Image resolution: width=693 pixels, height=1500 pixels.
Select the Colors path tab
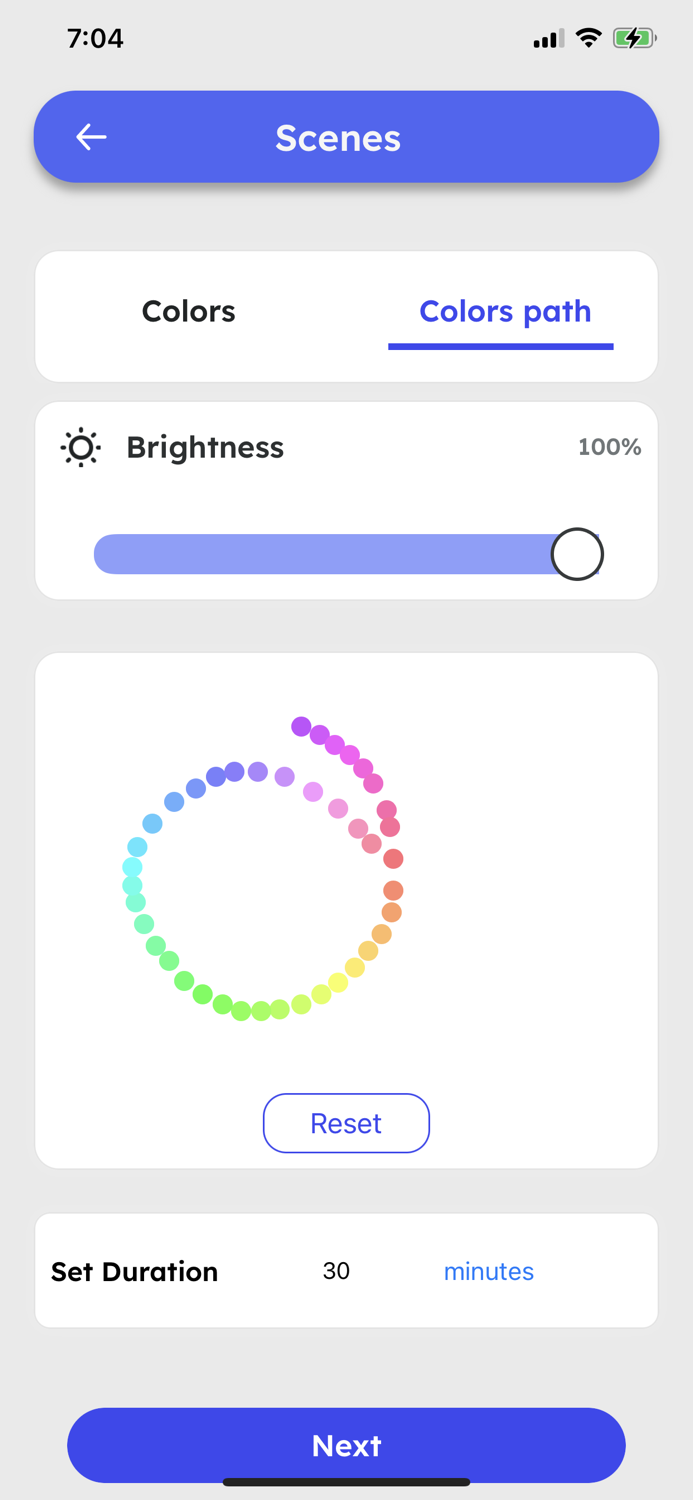pos(505,312)
